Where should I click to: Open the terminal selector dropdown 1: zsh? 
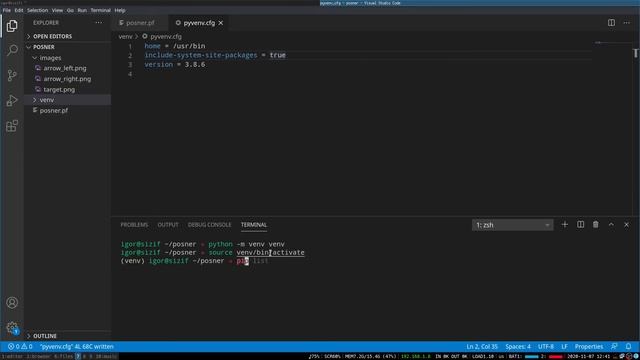tap(513, 225)
